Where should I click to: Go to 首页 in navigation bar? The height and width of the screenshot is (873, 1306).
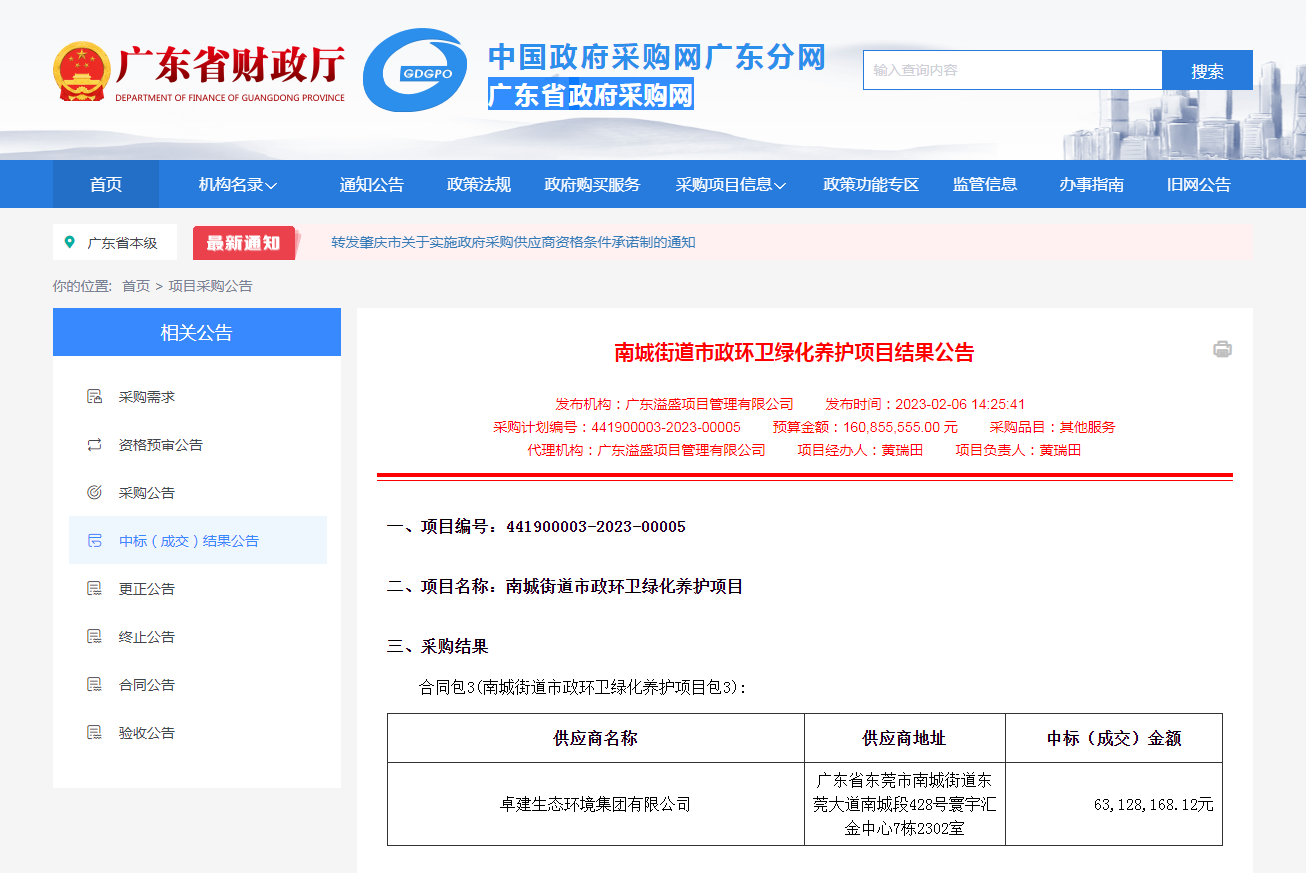click(x=106, y=185)
